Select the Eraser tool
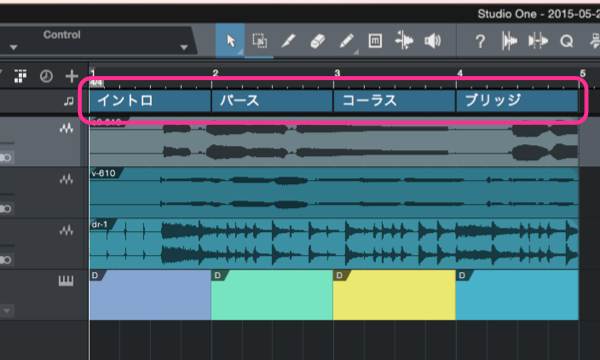 coord(317,41)
